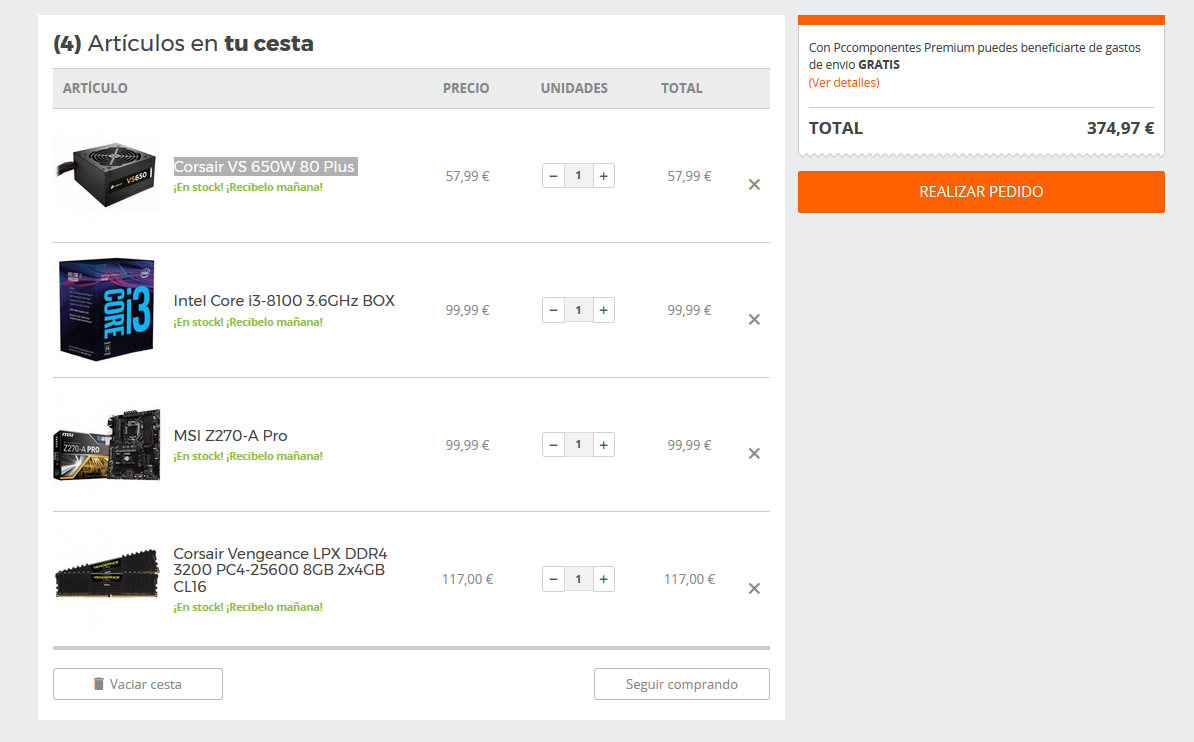This screenshot has height=742, width=1194.
Task: Click the Intel Core i3-8100 quantity field
Action: point(579,310)
